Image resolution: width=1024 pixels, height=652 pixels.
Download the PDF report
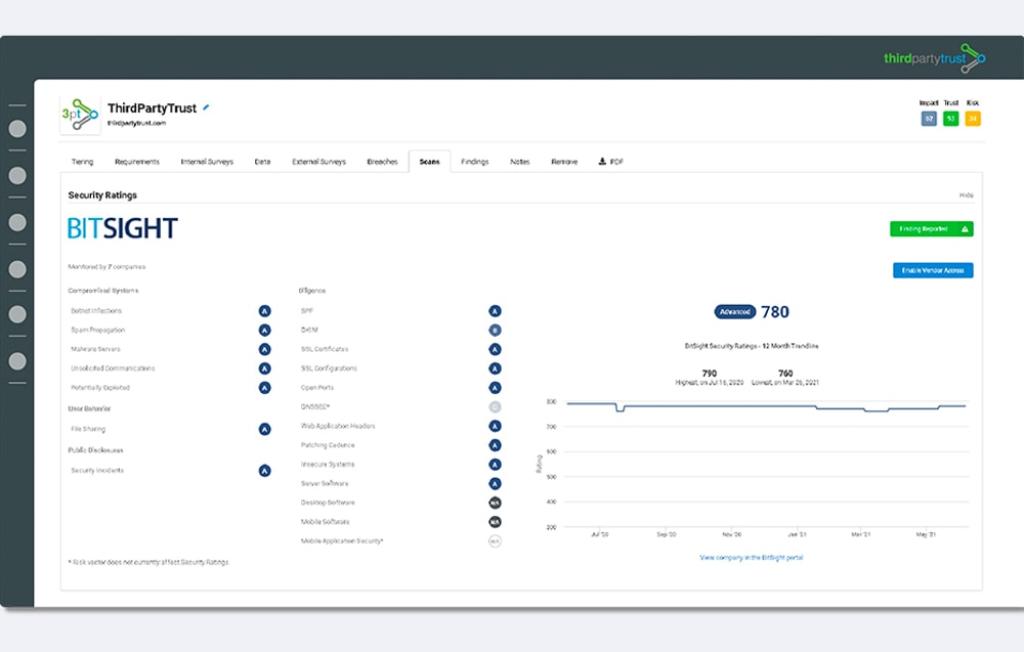click(x=611, y=161)
